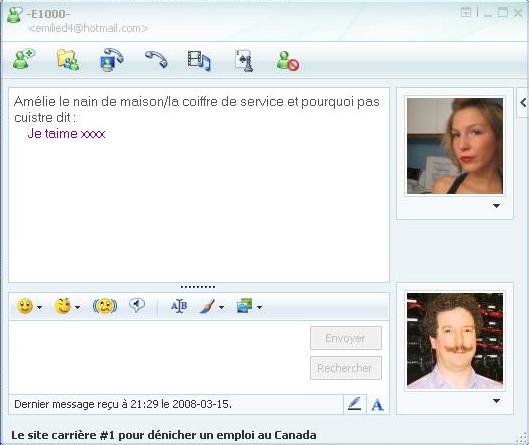
Task: Open my display picture options arrow
Action: click(x=496, y=401)
